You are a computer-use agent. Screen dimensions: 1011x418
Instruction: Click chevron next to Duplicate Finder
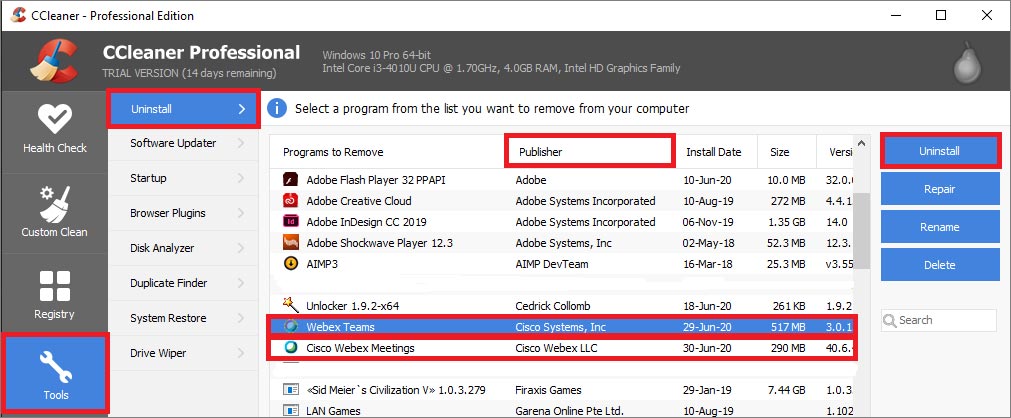pos(242,283)
